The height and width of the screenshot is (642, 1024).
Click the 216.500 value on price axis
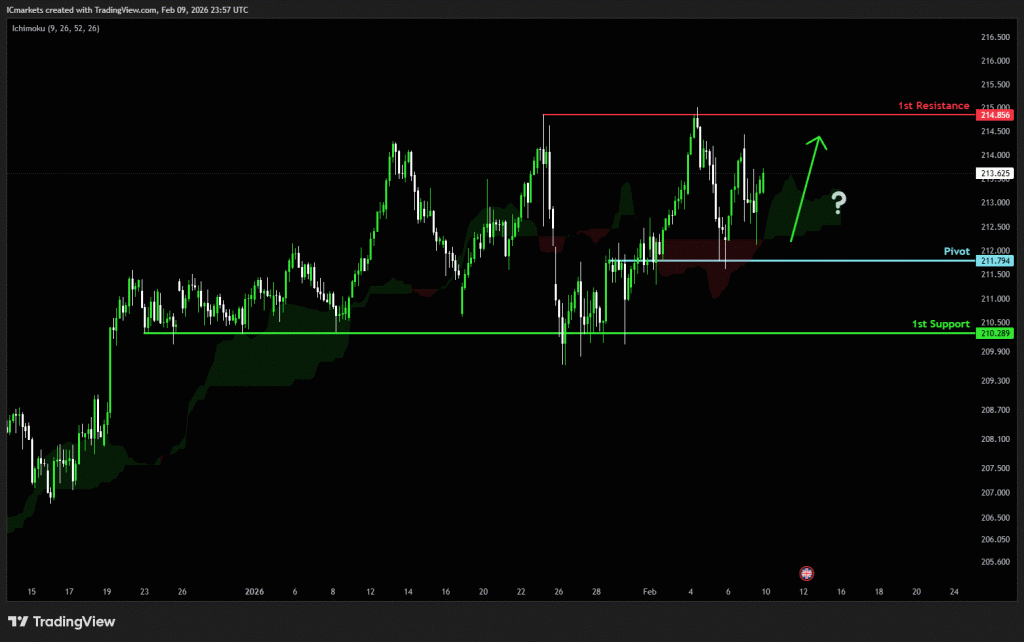996,37
